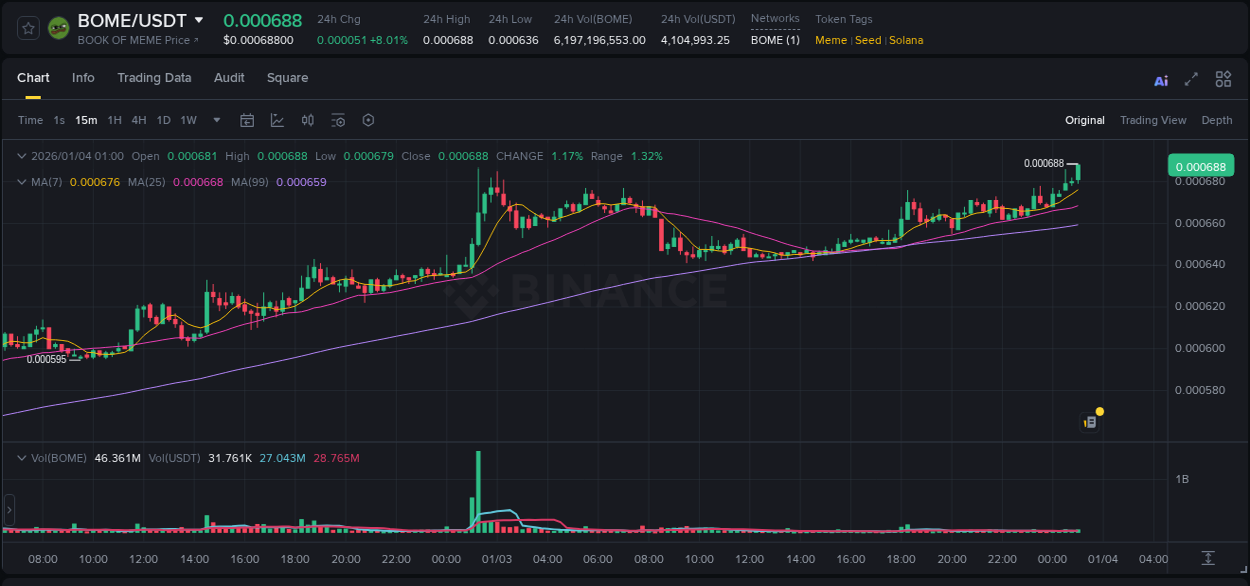This screenshot has height=586, width=1250.
Task: Click the yellow chat support bubble on chart
Action: click(x=1098, y=411)
